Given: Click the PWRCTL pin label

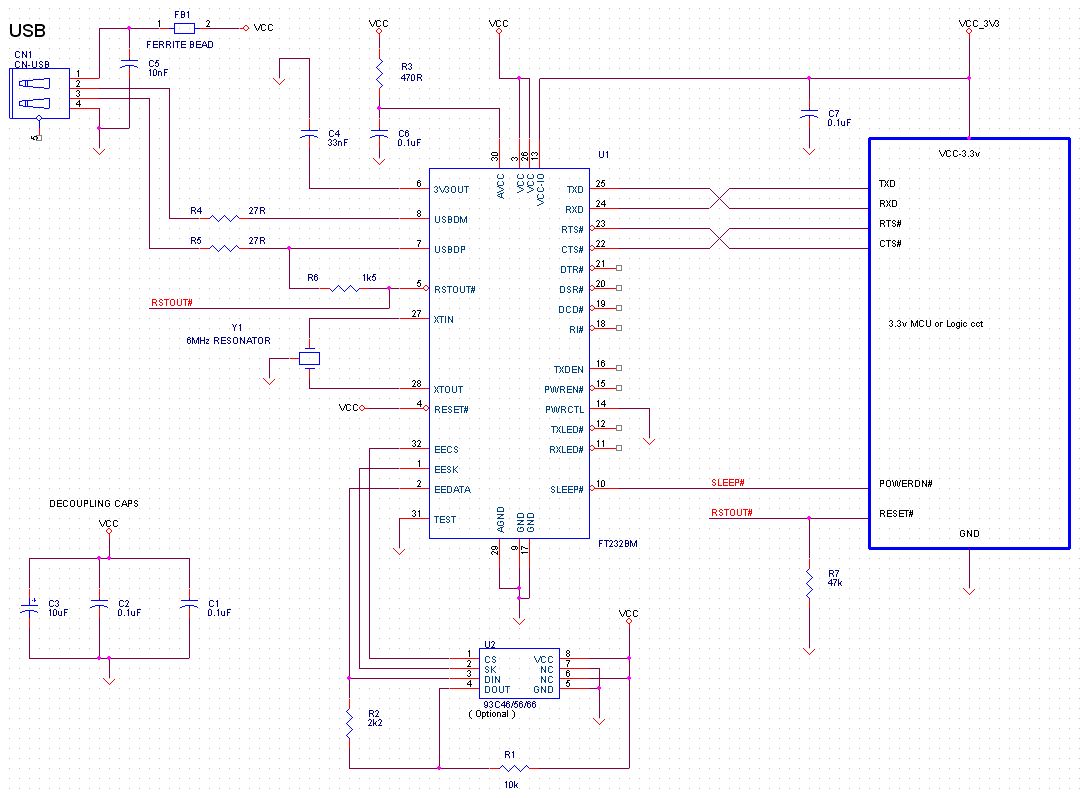Looking at the screenshot, I should [x=564, y=409].
